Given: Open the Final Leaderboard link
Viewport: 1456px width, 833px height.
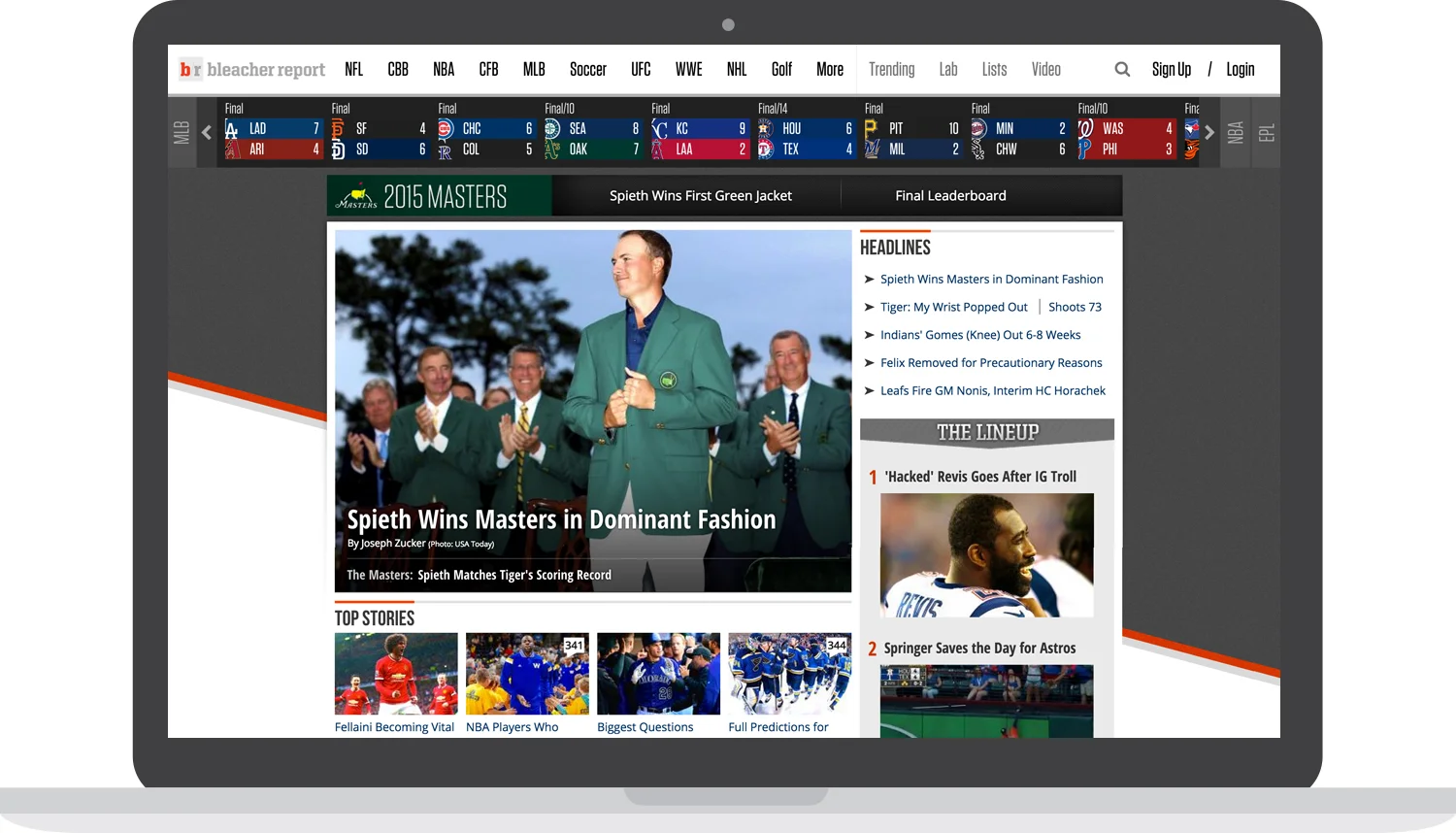Looking at the screenshot, I should pos(951,195).
